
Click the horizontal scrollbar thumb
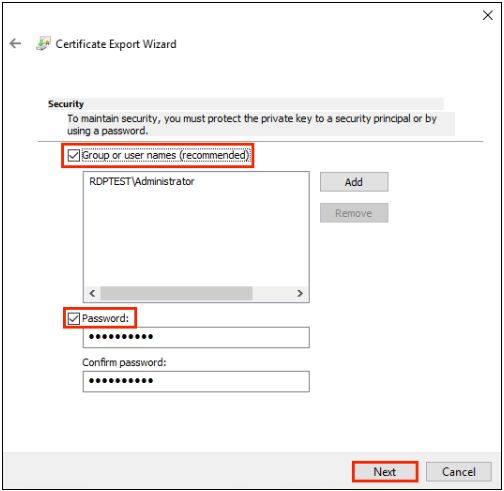click(x=176, y=293)
